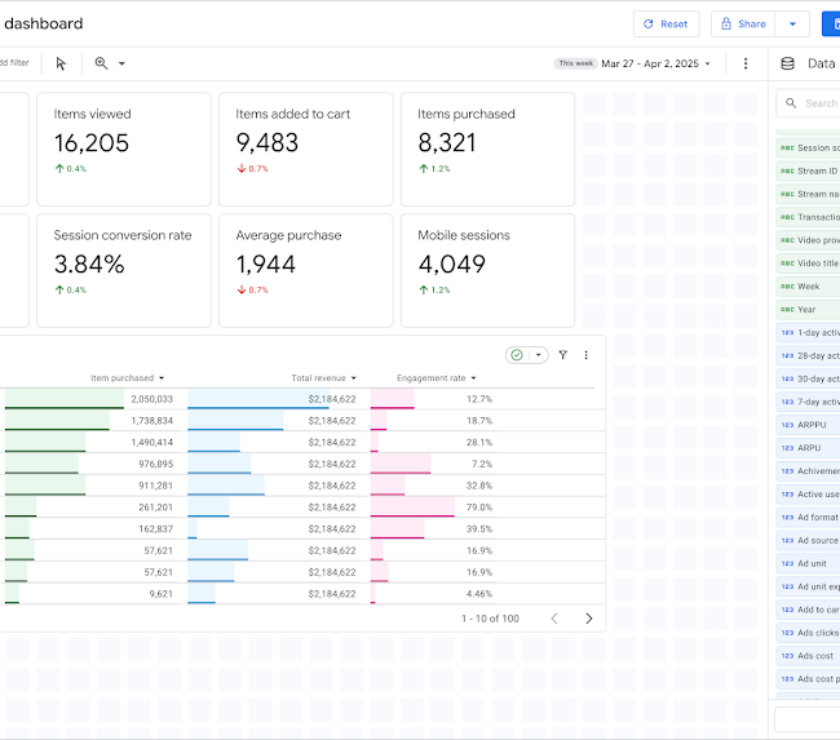The image size is (840, 740).
Task: Click the Share button
Action: [x=743, y=24]
